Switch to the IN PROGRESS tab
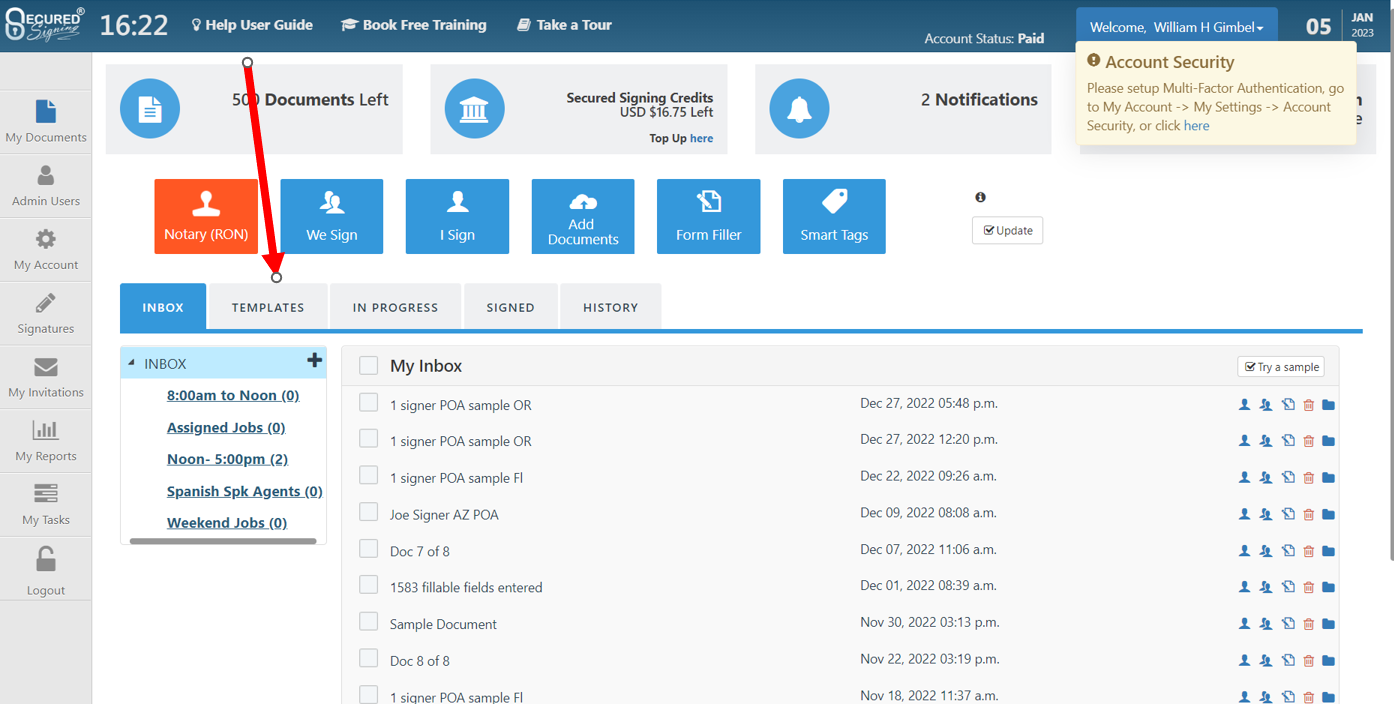This screenshot has height=704, width=1394. (x=396, y=307)
